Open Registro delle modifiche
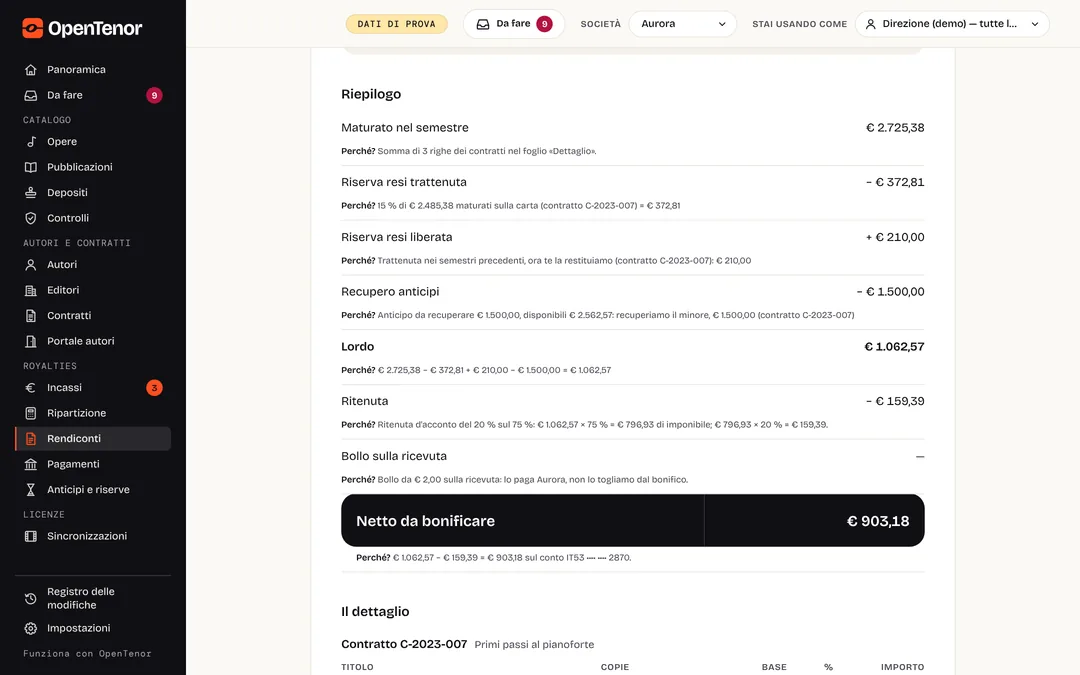This screenshot has width=1080, height=675. click(x=93, y=599)
